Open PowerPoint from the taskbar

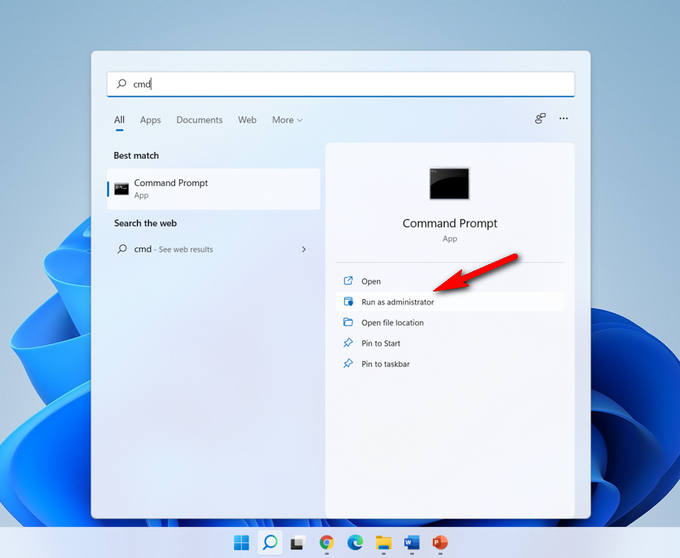440,542
